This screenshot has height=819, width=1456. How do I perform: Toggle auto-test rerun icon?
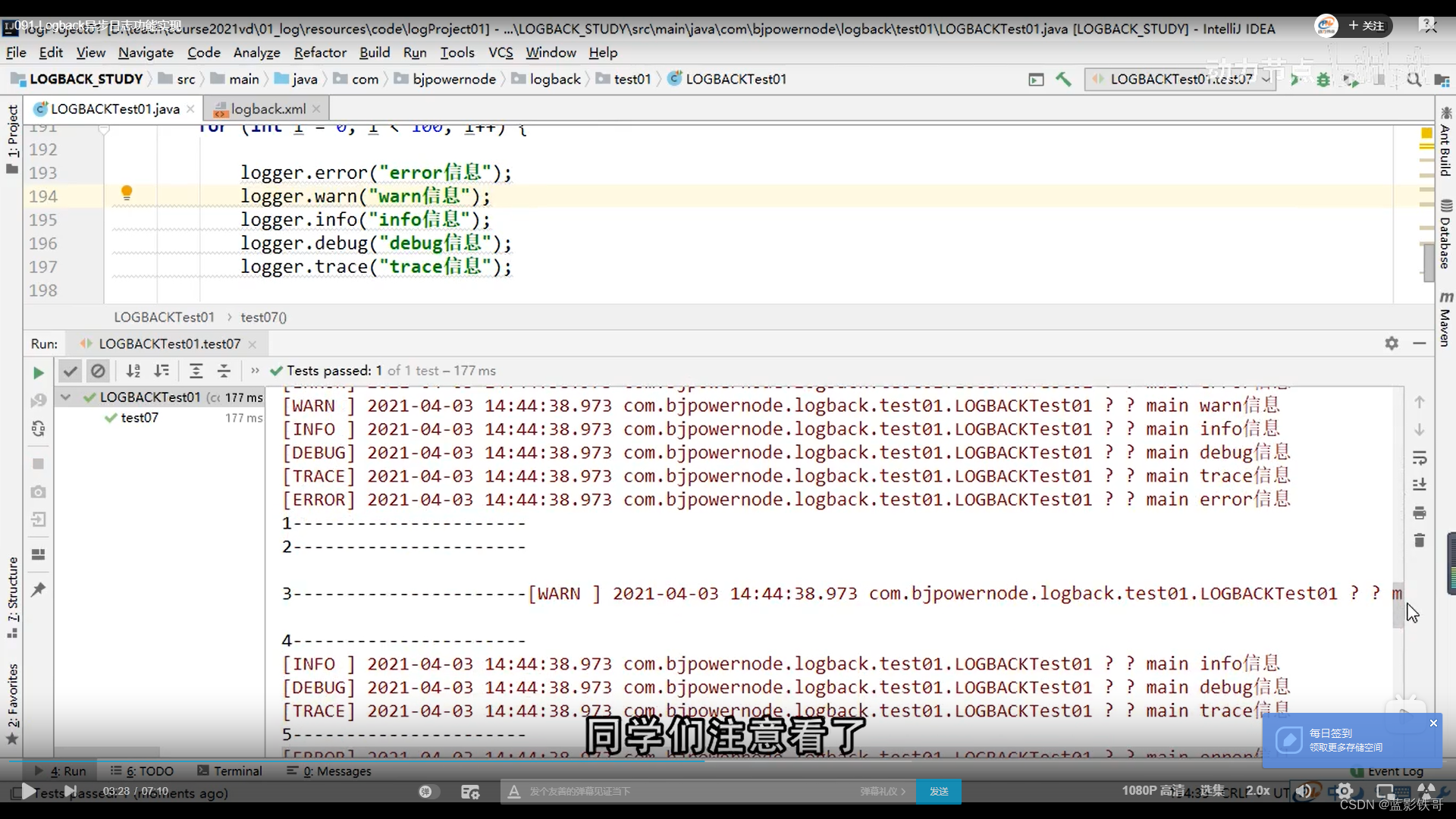point(38,428)
